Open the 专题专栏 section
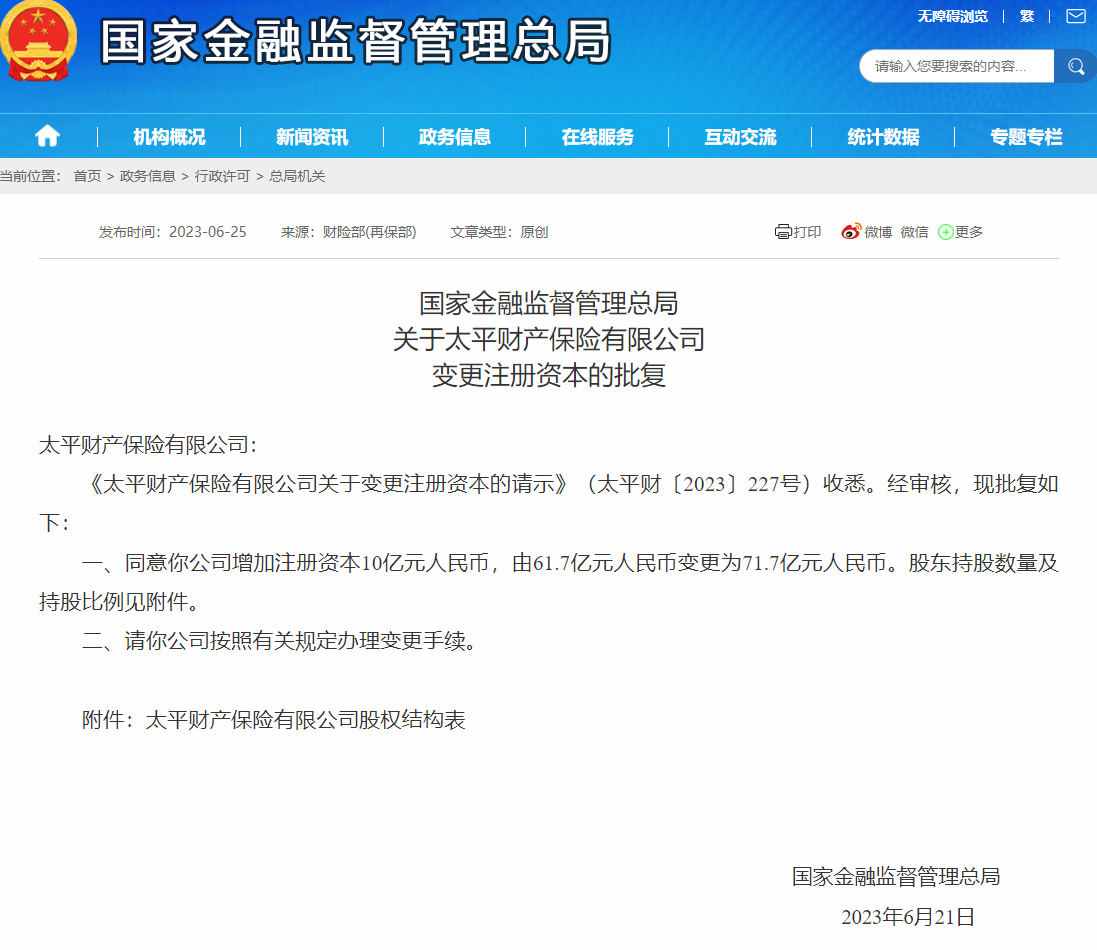Screen dimensions: 1097x950 (1026, 137)
